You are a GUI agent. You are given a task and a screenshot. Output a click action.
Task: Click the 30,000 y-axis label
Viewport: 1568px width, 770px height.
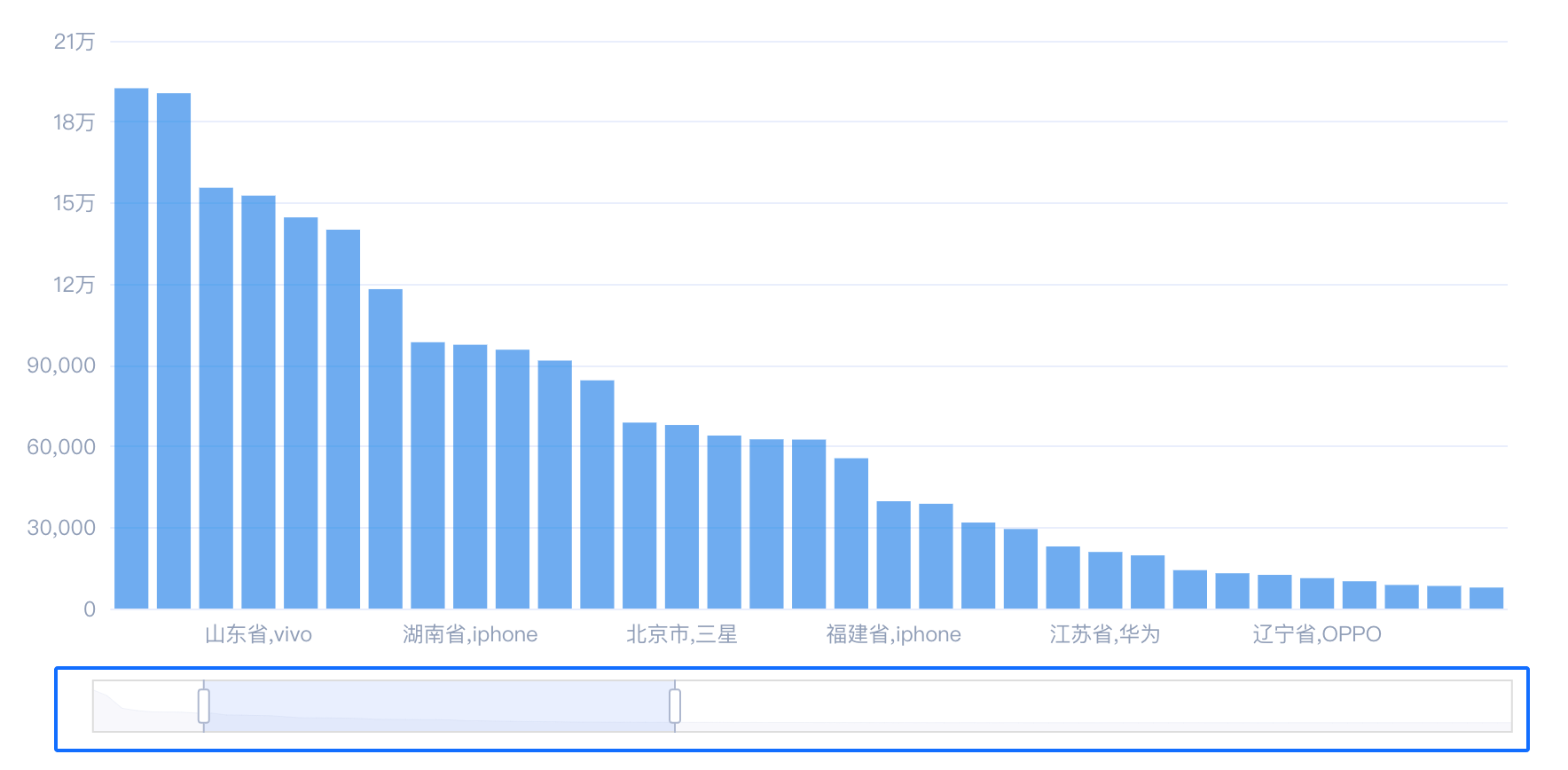coord(61,528)
